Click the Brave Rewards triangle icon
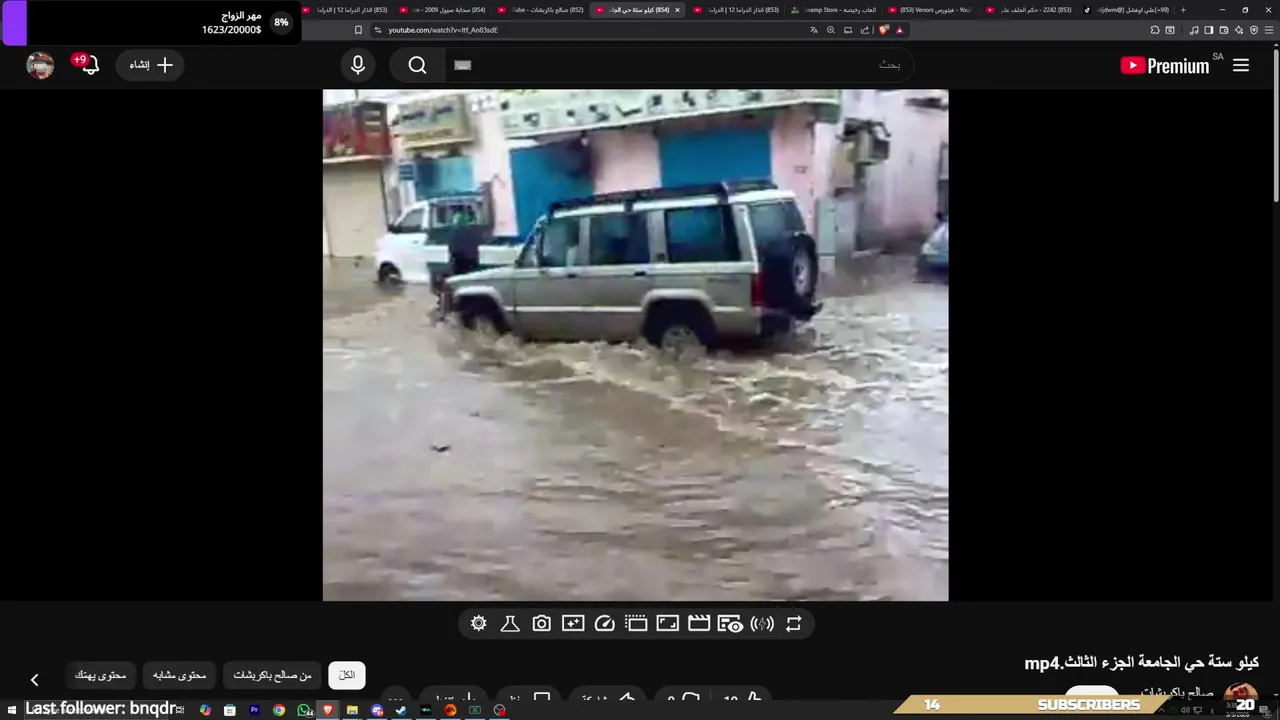This screenshot has width=1280, height=720. [899, 30]
